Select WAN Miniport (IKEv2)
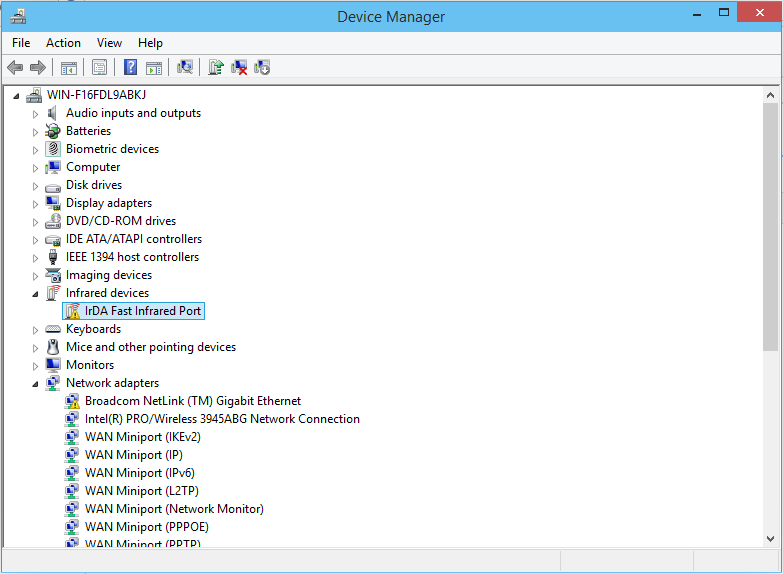The width and height of the screenshot is (783, 574). coord(143,437)
